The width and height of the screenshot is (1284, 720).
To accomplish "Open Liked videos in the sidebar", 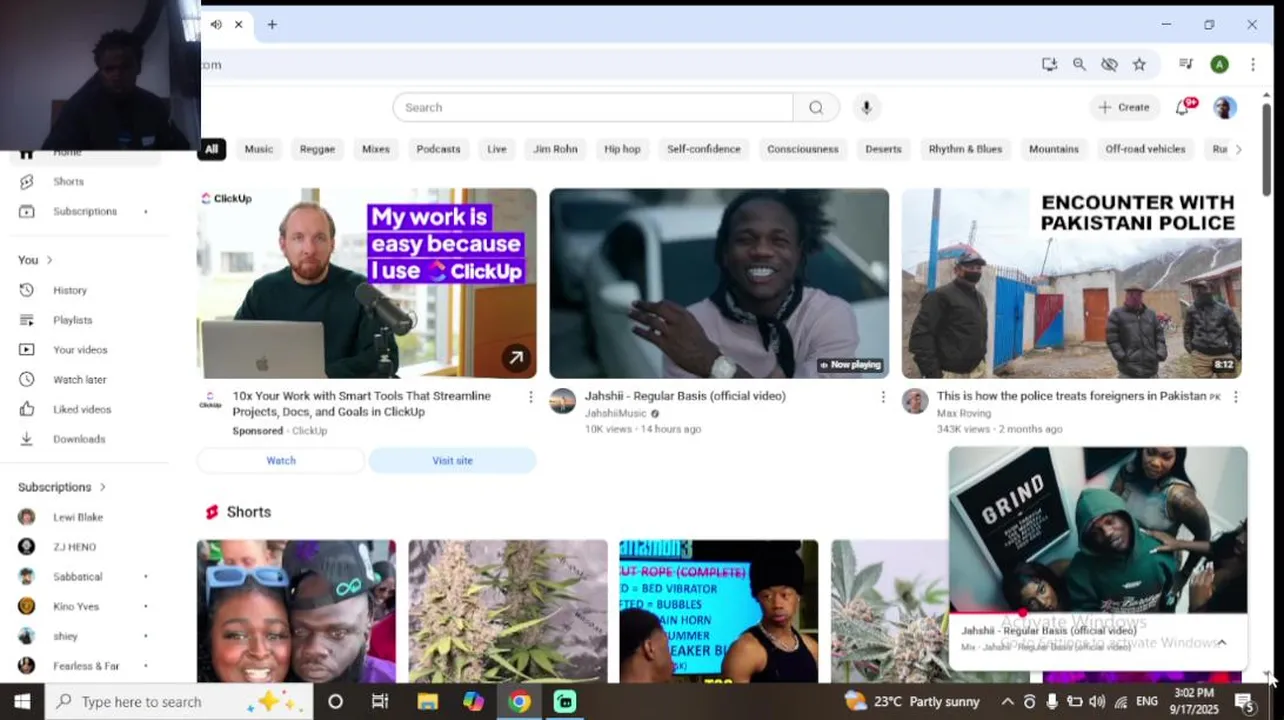I will 84,409.
